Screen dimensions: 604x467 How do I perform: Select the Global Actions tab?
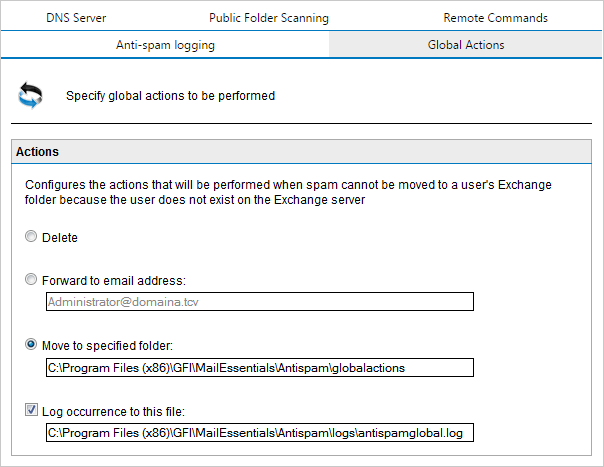click(x=466, y=45)
